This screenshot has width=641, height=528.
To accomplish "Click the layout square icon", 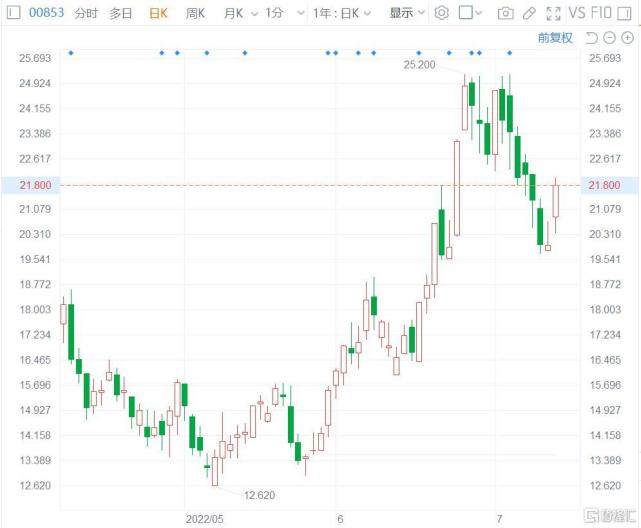I will (x=466, y=13).
